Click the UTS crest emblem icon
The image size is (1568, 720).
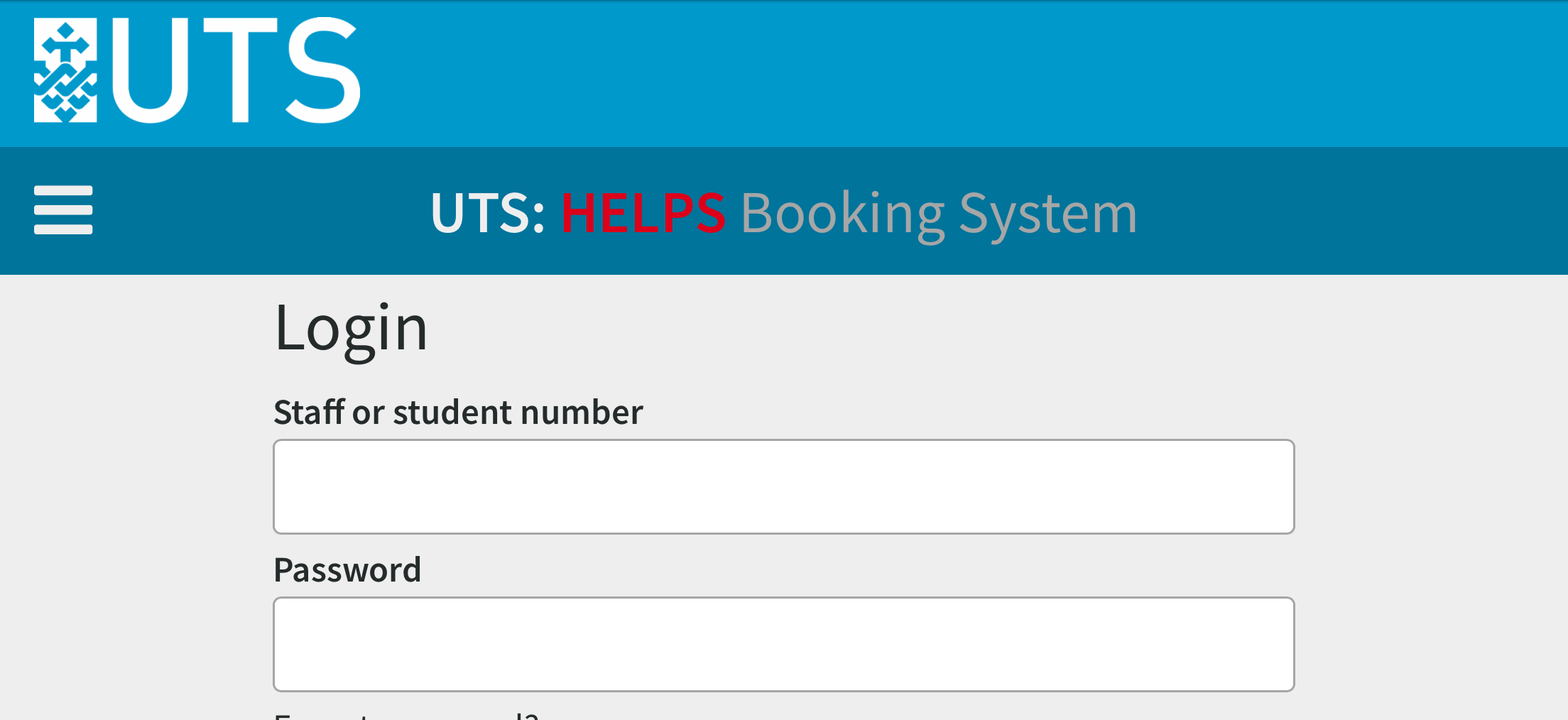coord(65,70)
